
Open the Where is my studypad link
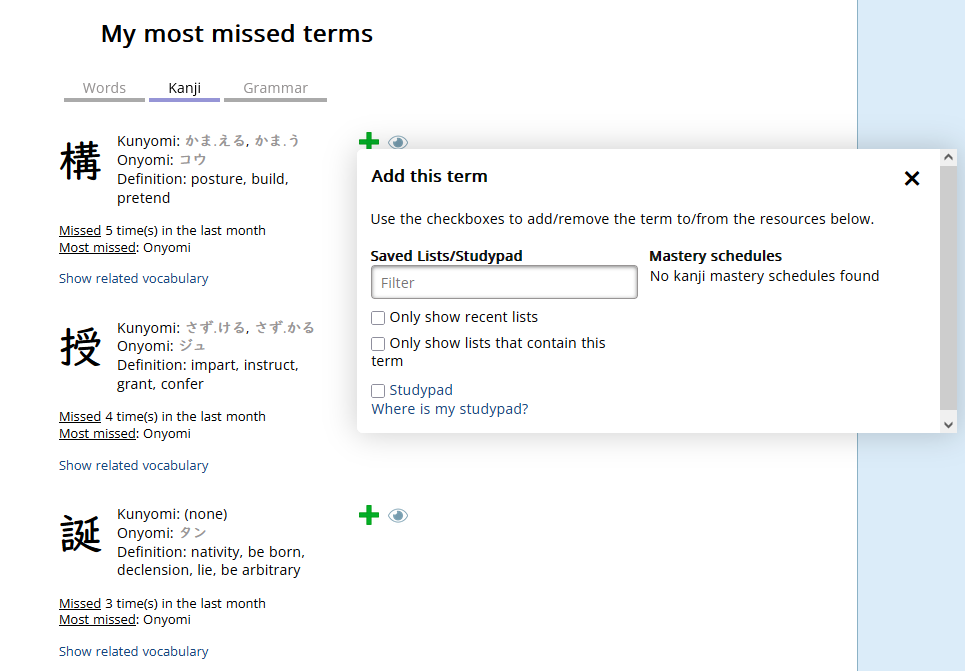(450, 409)
